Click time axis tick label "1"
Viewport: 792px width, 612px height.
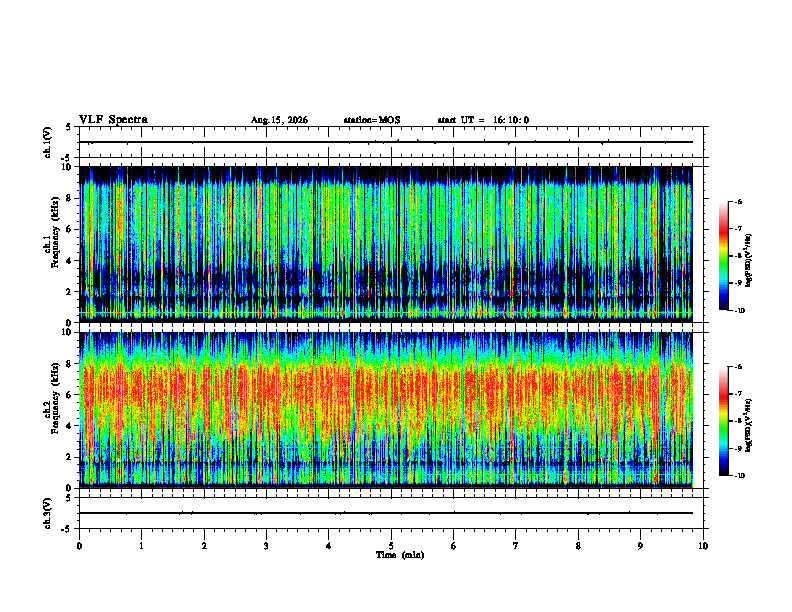[x=142, y=546]
